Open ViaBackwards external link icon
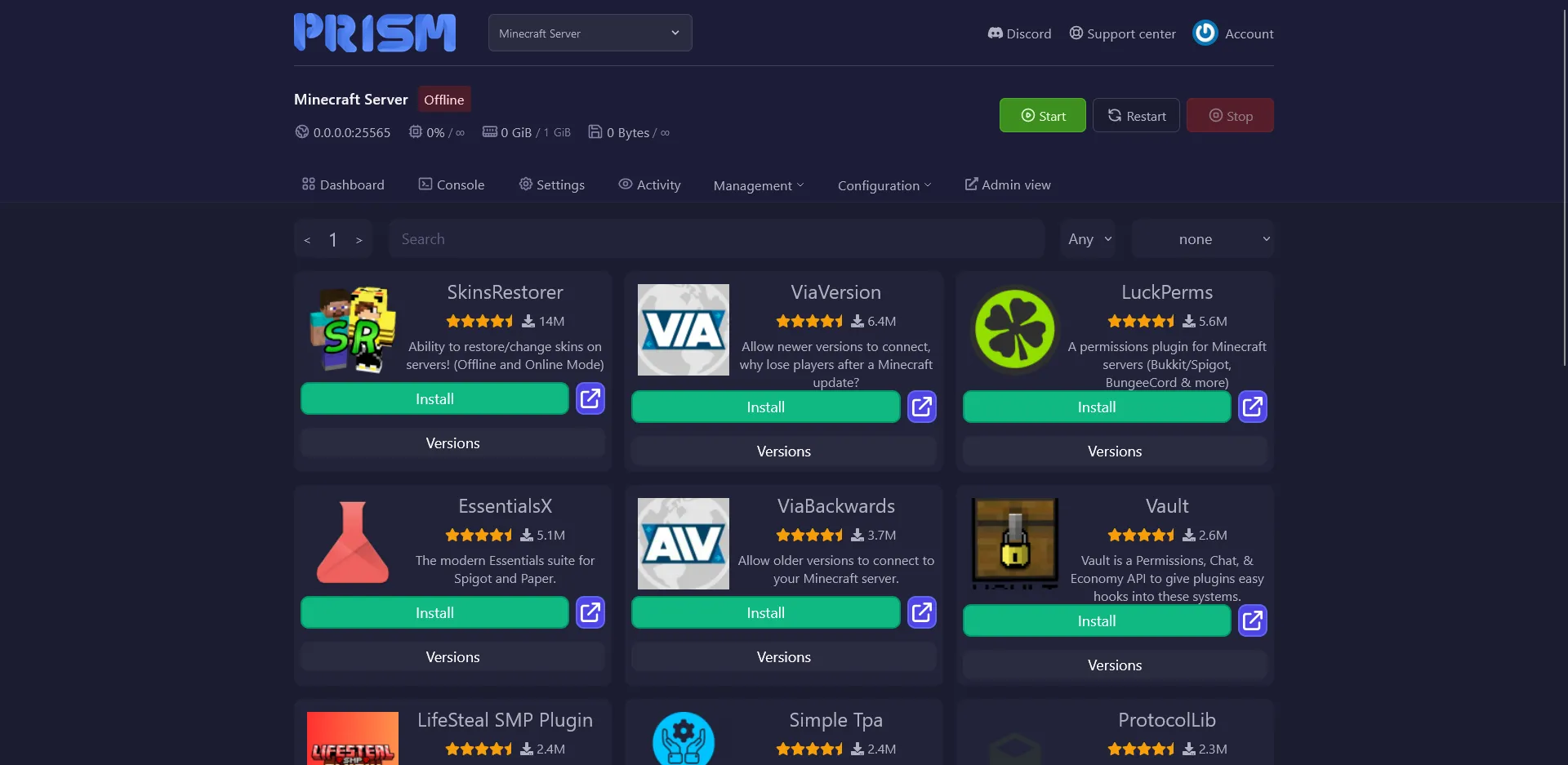This screenshot has width=1568, height=765. [921, 612]
